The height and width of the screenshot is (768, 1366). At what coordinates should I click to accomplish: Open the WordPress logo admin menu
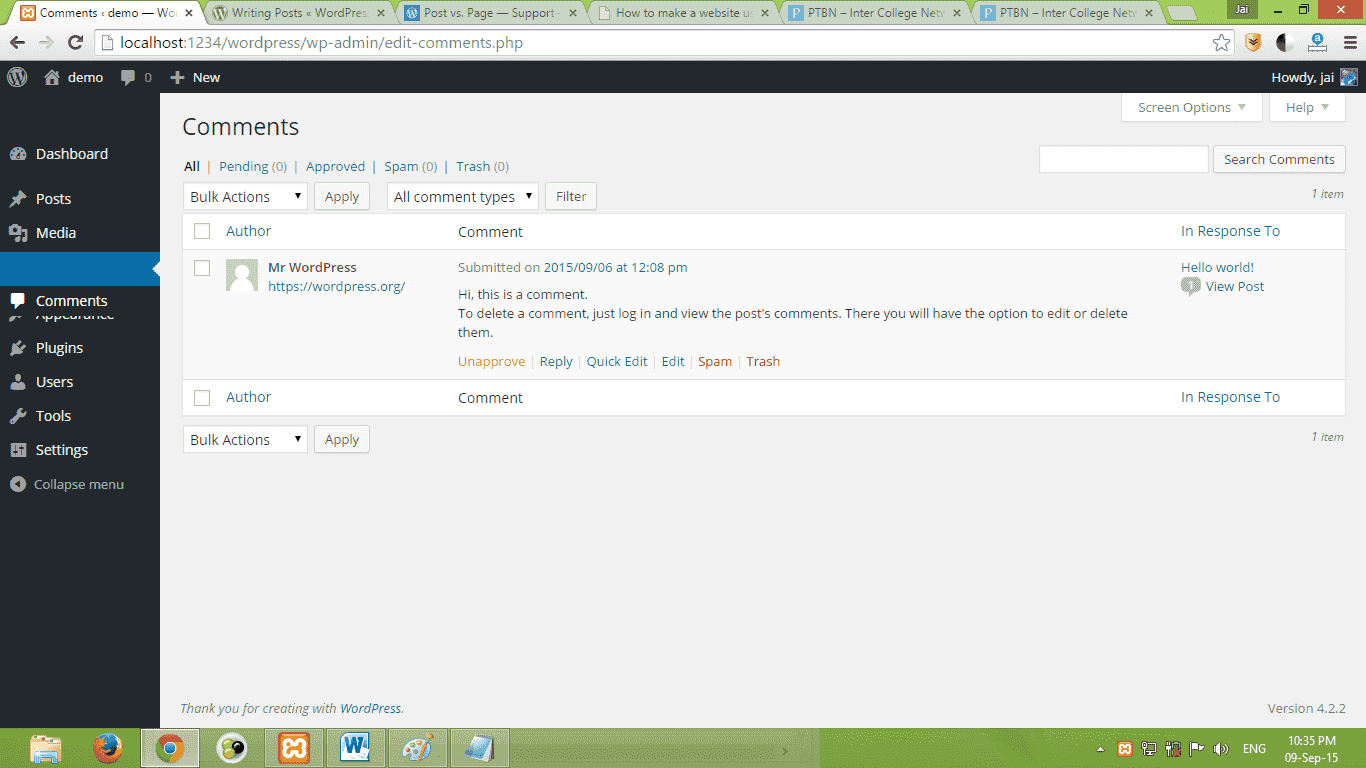pos(17,77)
